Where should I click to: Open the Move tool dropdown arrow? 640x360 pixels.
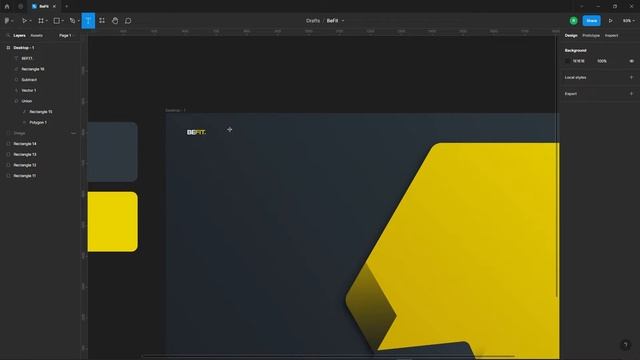click(x=31, y=21)
